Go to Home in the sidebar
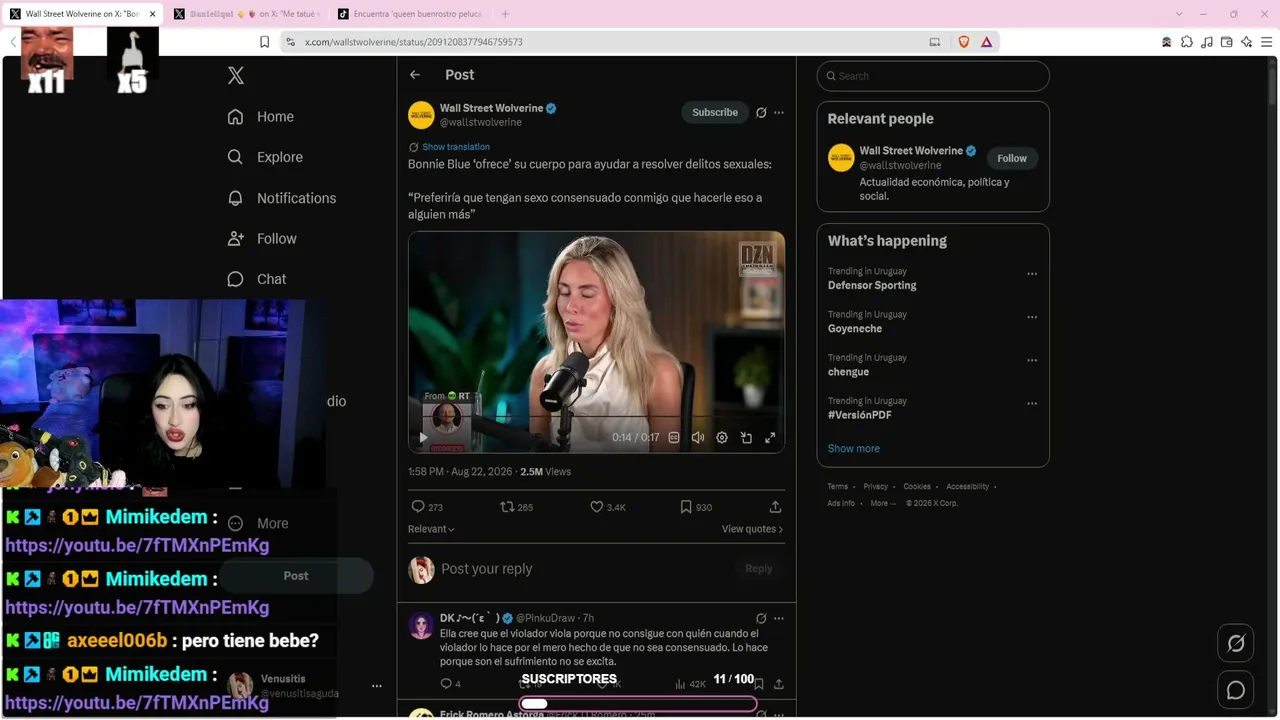This screenshot has height=720, width=1280. point(261,116)
